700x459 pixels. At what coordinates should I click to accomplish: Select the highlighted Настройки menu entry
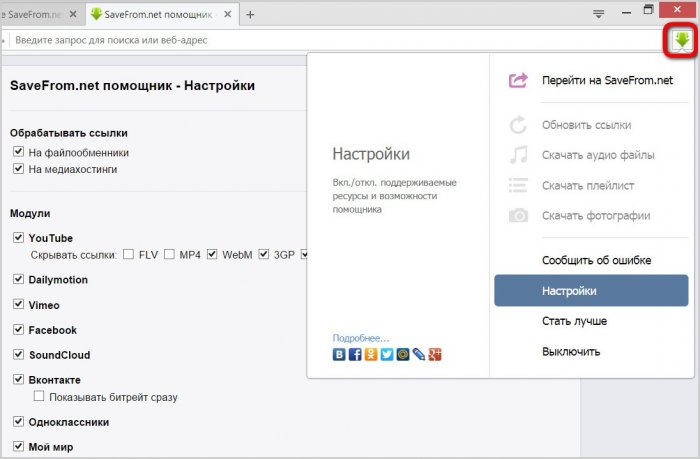[x=591, y=291]
